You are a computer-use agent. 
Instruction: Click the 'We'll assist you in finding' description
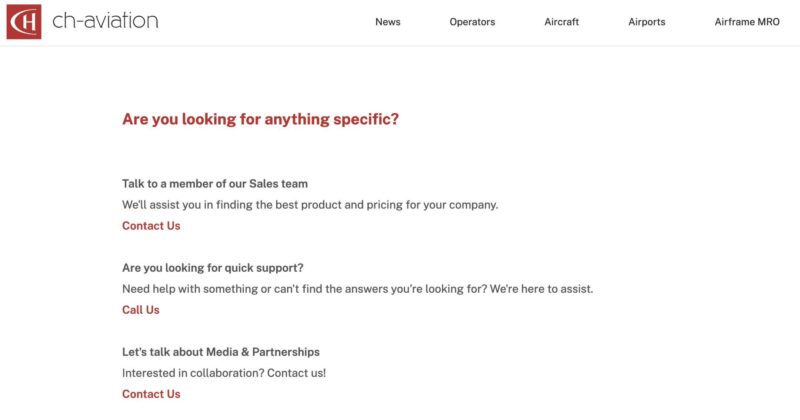[310, 205]
